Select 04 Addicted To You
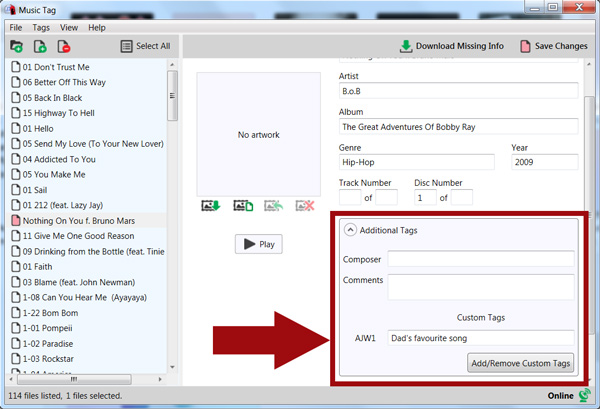This screenshot has width=600, height=409. click(59, 159)
